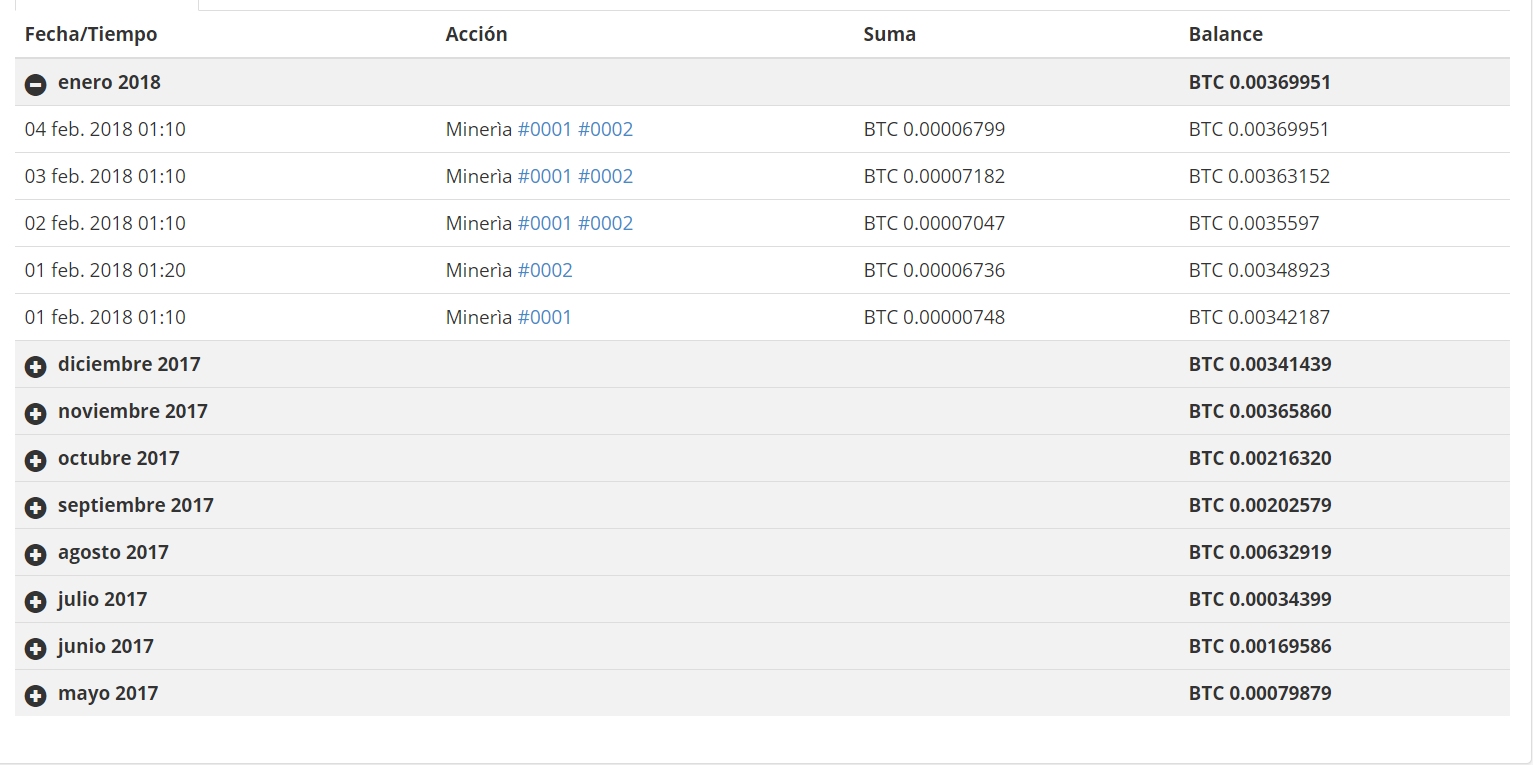Open #0001 link in 04 feb. row

point(544,129)
